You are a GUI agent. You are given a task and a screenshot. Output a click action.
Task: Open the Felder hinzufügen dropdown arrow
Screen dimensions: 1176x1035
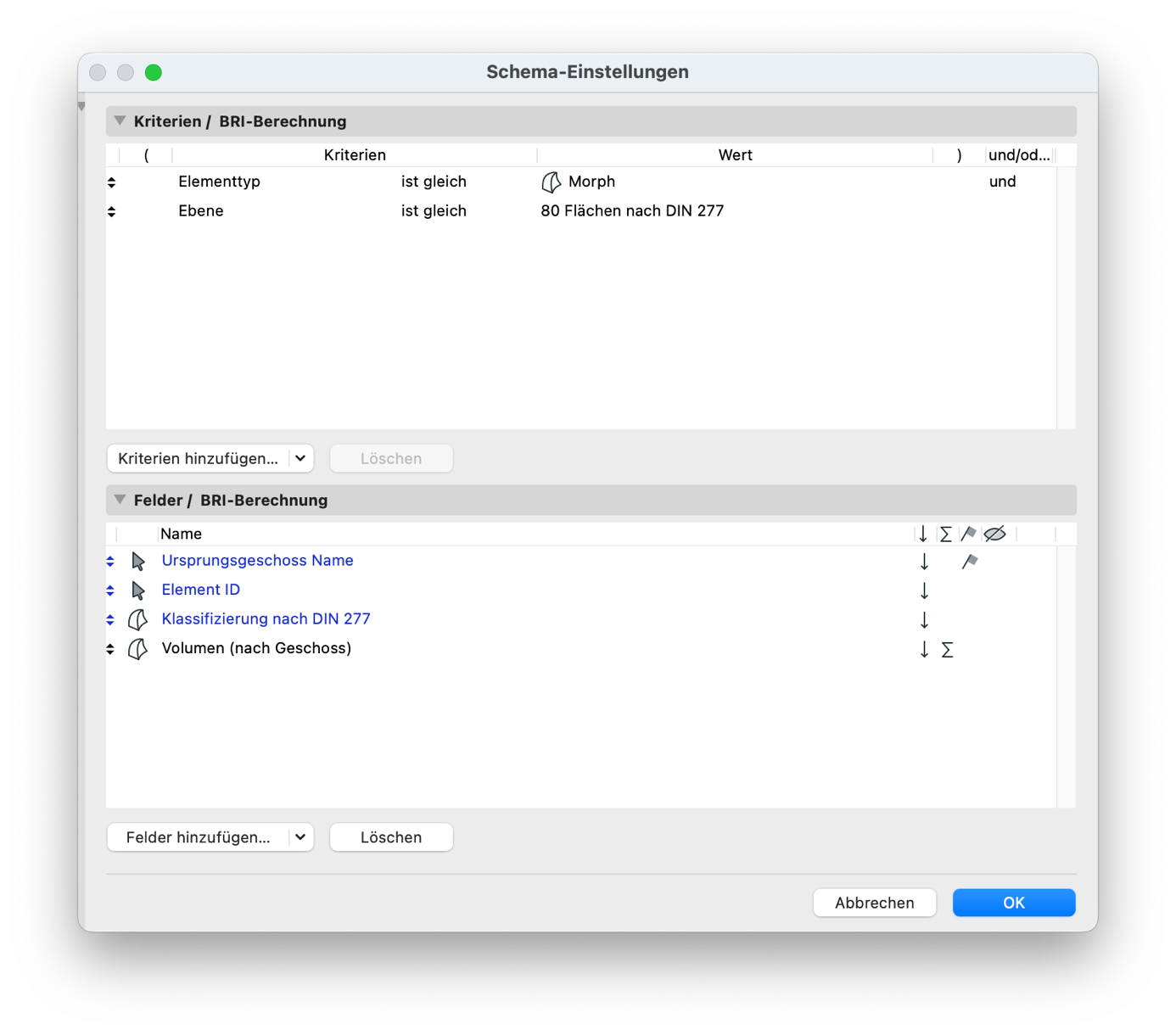(x=300, y=838)
